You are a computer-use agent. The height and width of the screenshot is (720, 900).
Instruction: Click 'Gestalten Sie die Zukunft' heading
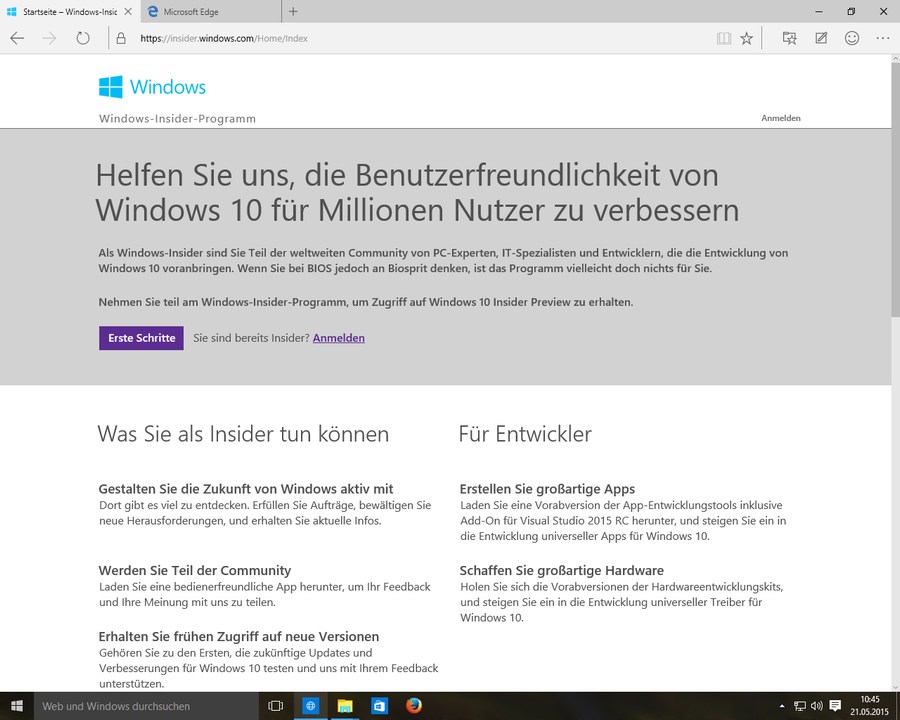click(246, 489)
